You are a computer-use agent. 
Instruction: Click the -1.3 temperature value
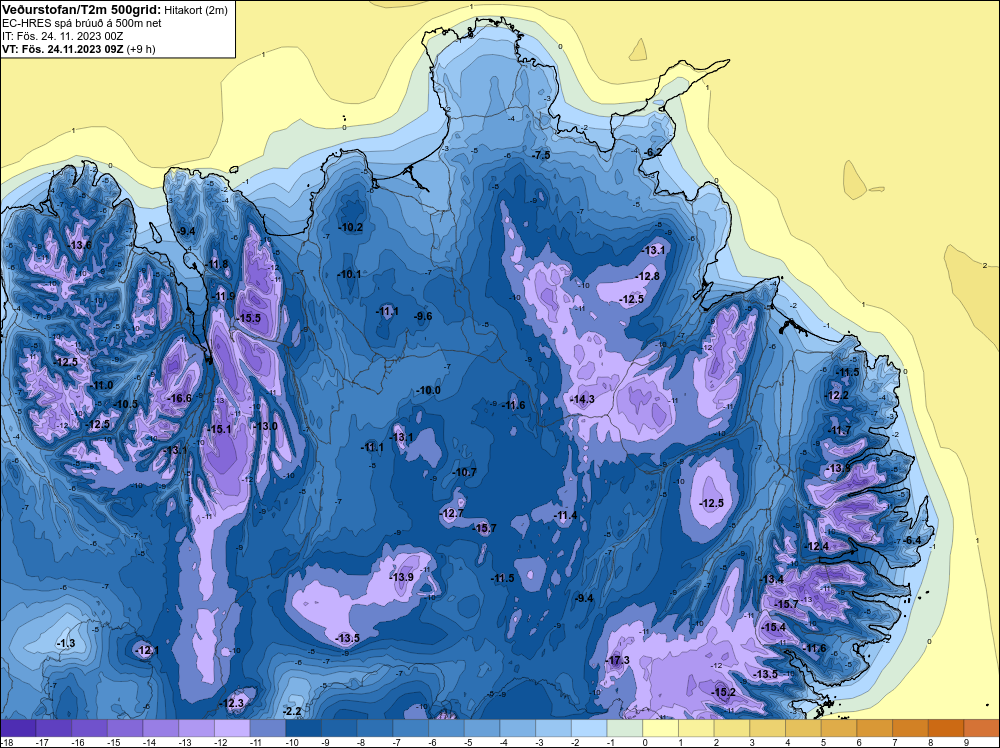click(66, 643)
